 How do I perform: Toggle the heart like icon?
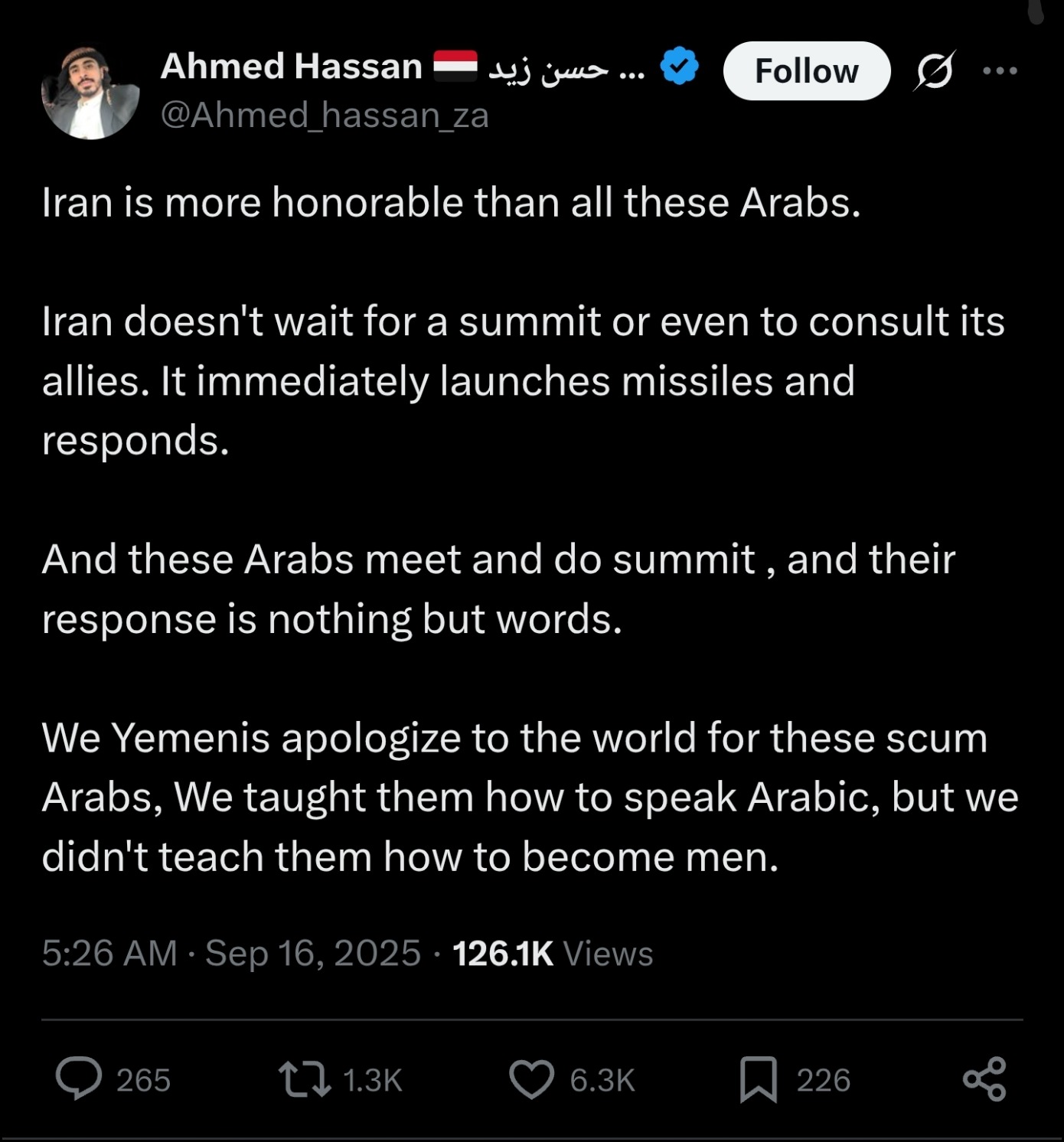531,1079
